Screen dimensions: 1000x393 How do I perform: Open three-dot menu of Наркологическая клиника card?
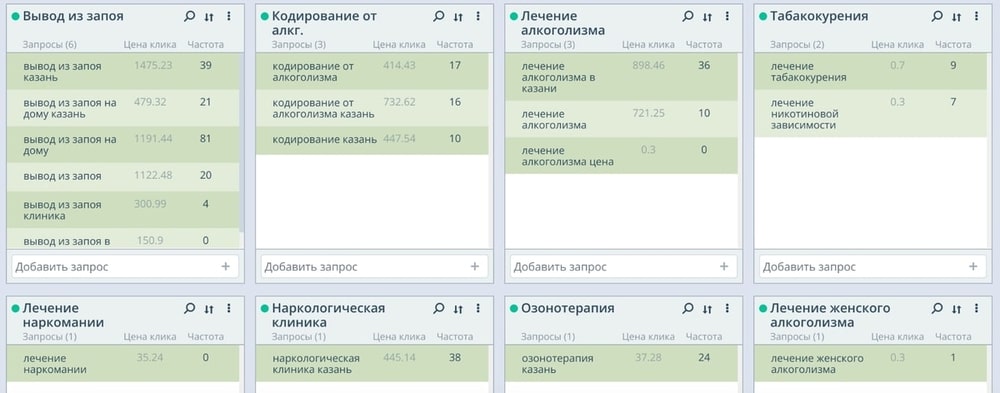coord(478,308)
